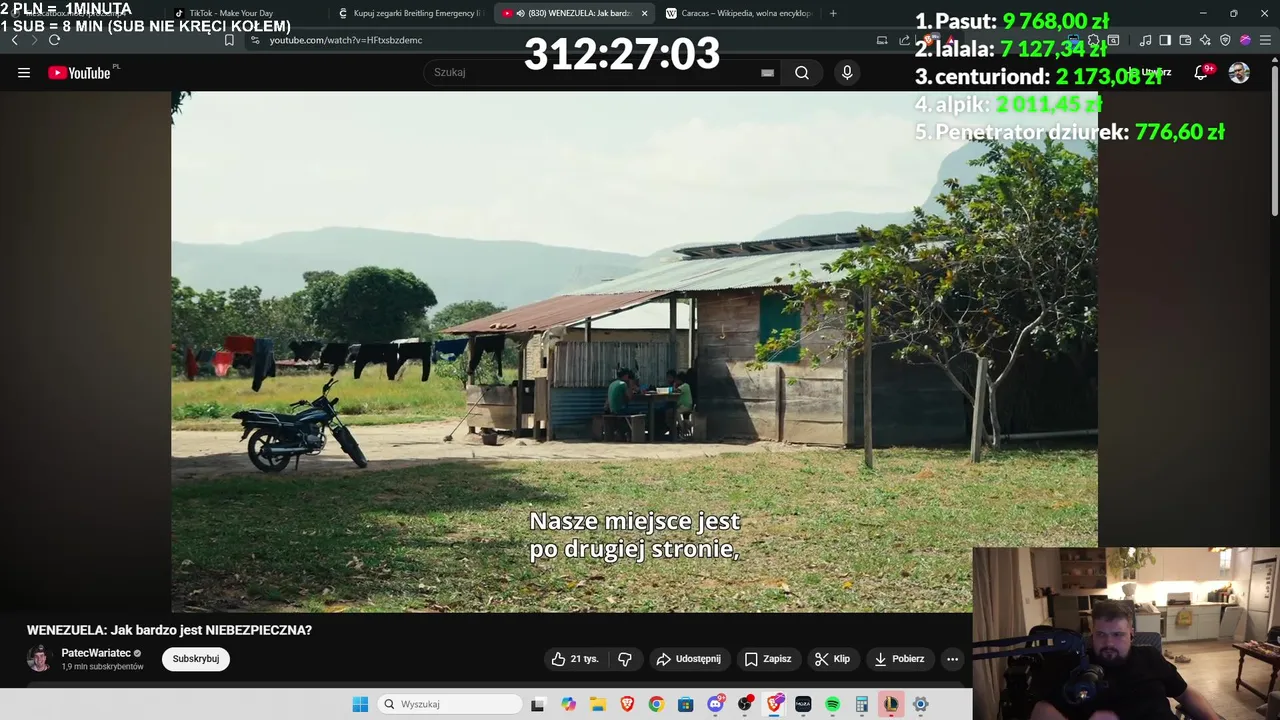Open Discord from the taskbar
Image resolution: width=1280 pixels, height=720 pixels.
click(716, 704)
